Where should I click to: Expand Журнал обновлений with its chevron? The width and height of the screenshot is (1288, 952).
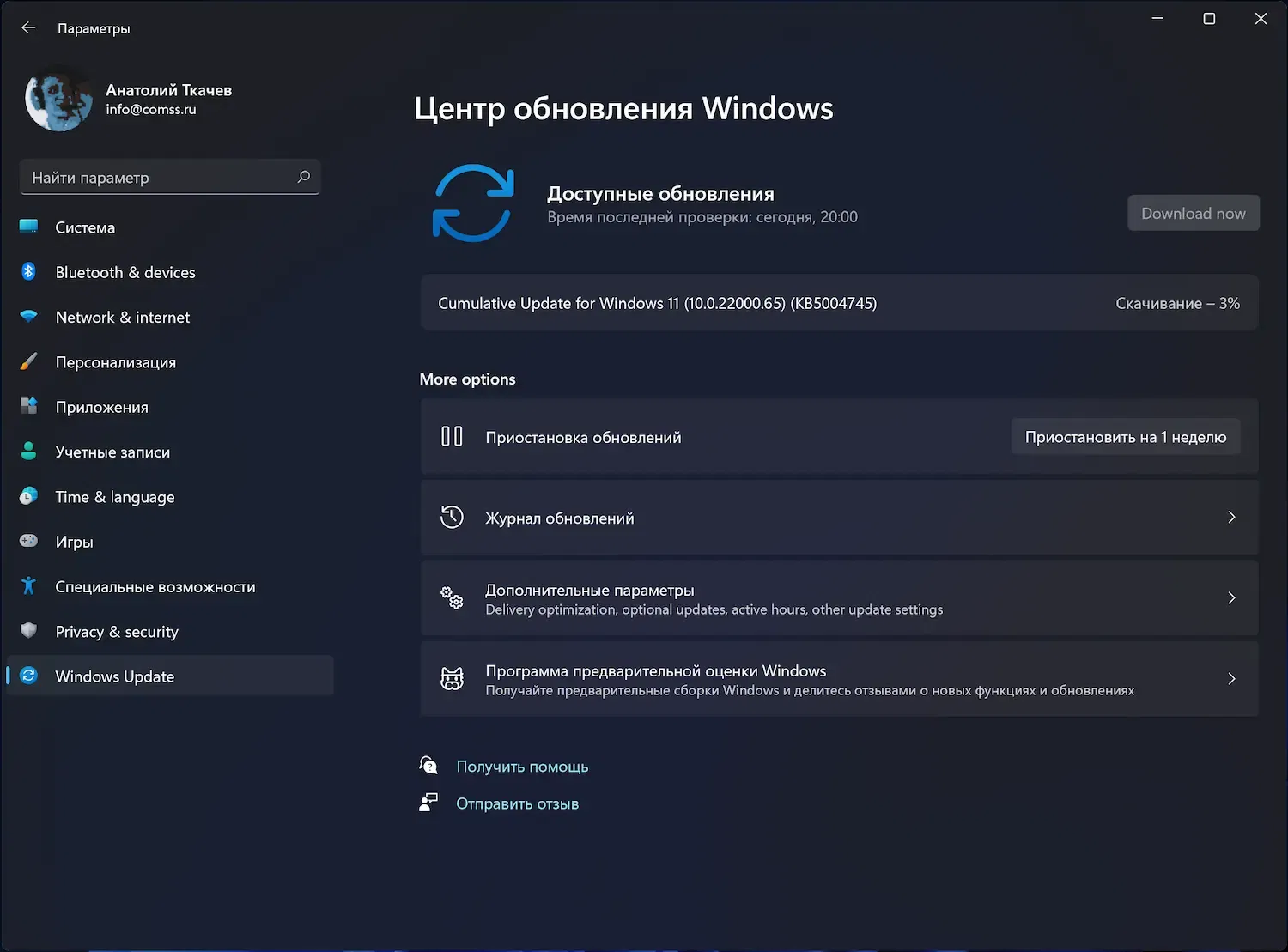pos(1231,517)
